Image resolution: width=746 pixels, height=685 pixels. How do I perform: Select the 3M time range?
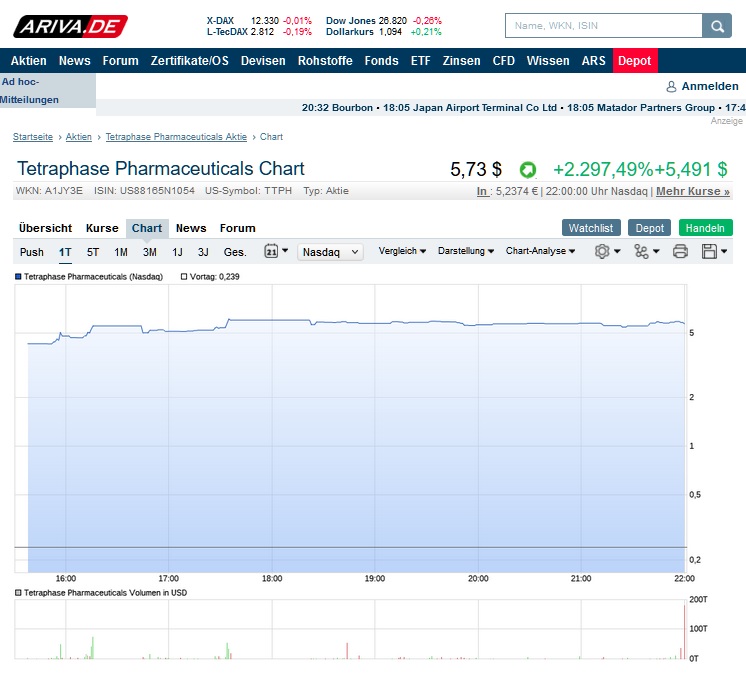150,252
